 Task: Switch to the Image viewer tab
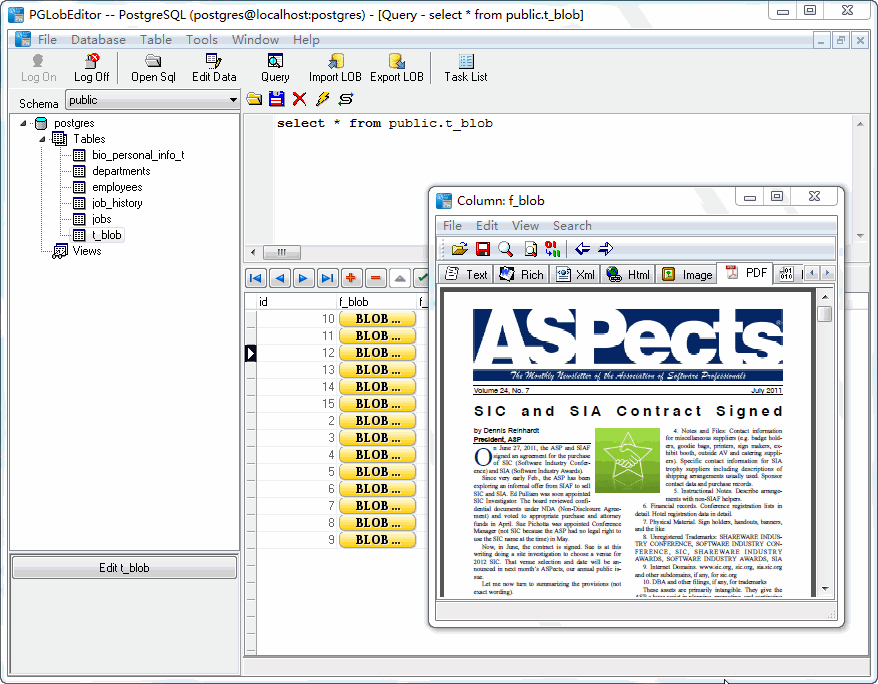coord(687,274)
